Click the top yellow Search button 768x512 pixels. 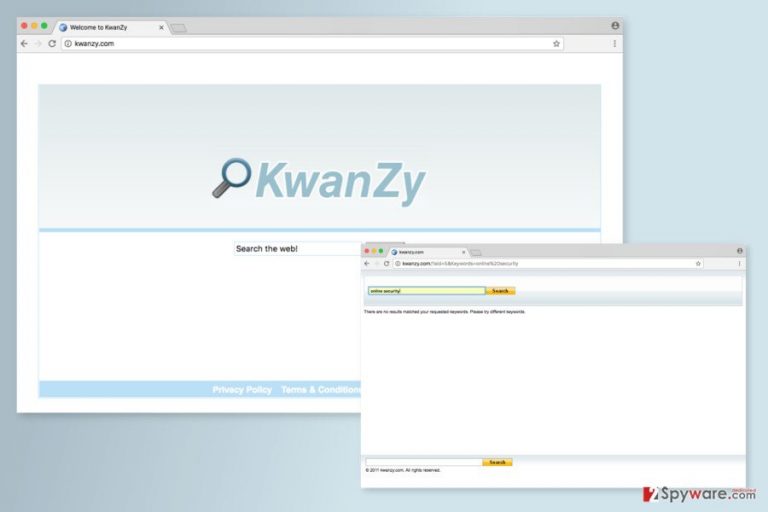coord(500,291)
